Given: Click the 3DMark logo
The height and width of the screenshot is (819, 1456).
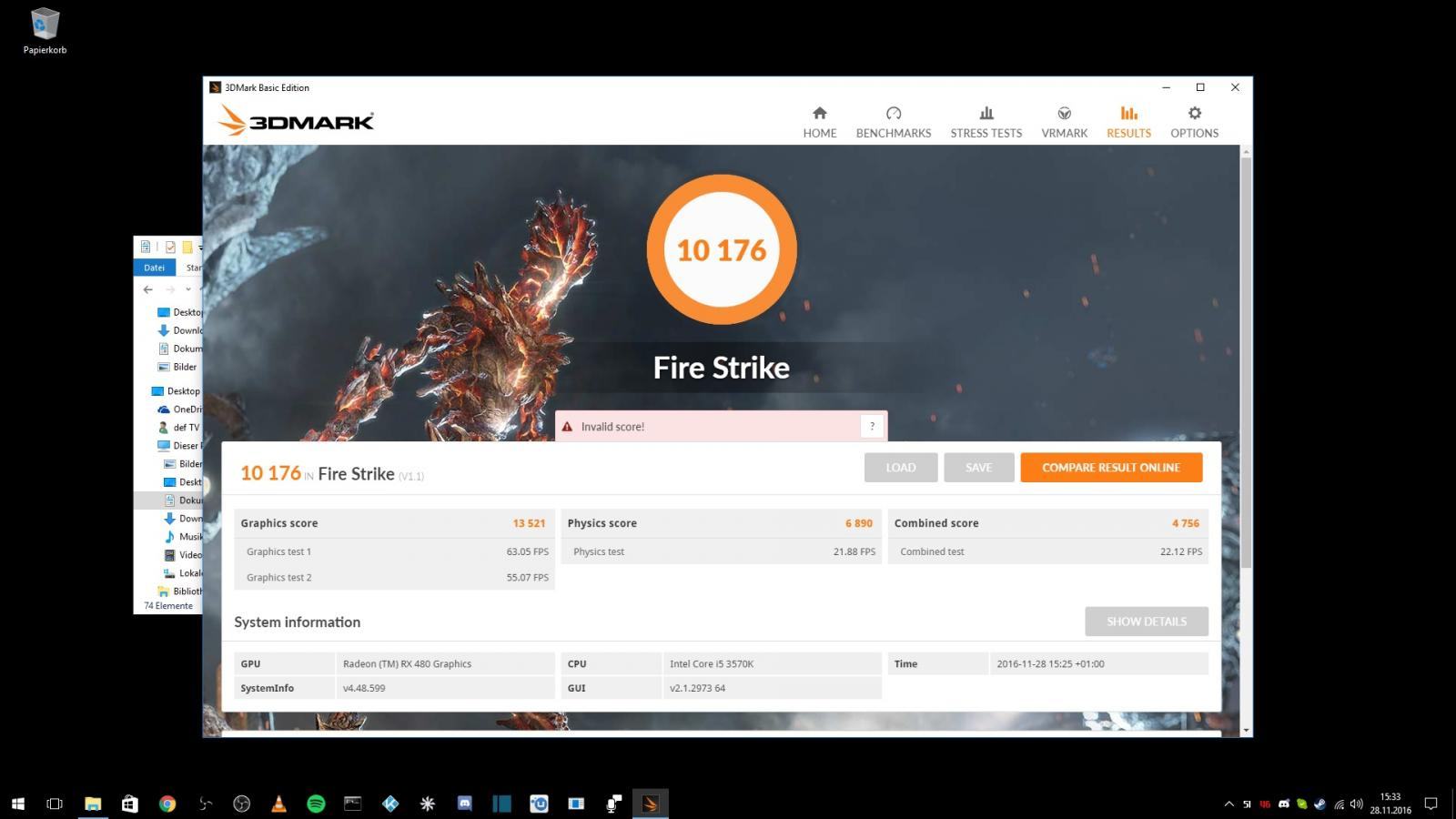Looking at the screenshot, I should tap(296, 120).
